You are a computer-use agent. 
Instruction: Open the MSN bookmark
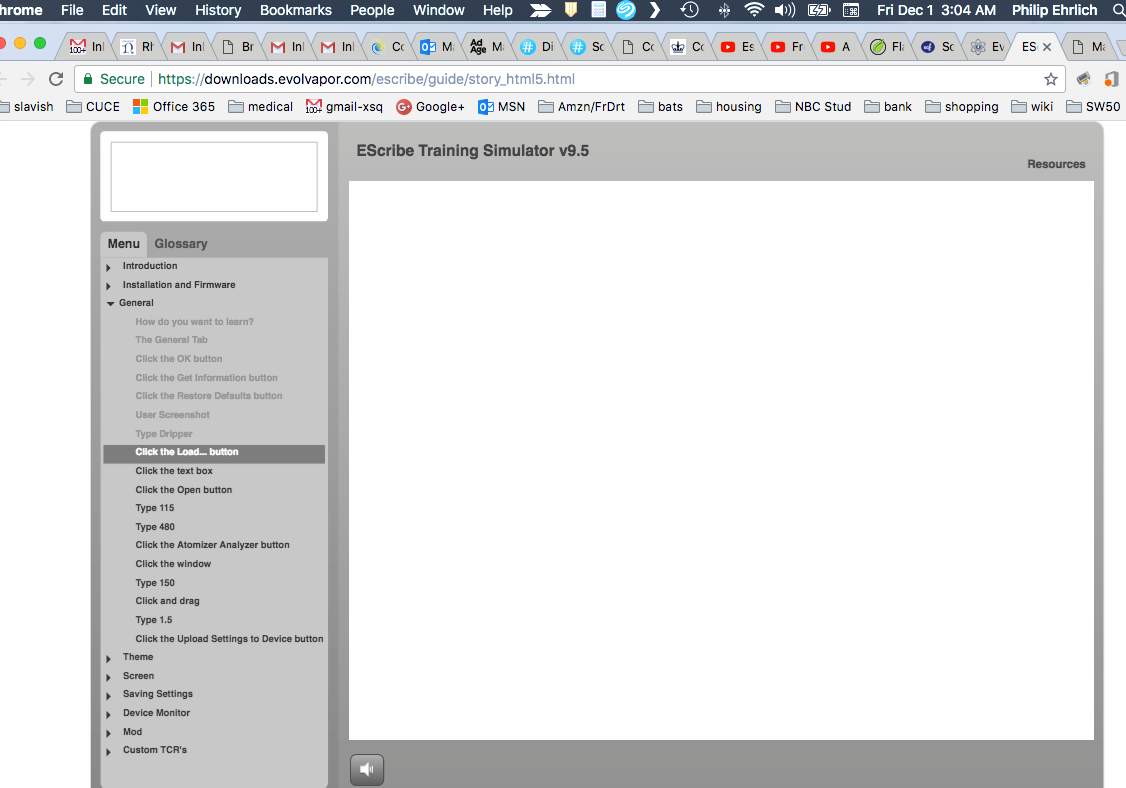pos(502,106)
